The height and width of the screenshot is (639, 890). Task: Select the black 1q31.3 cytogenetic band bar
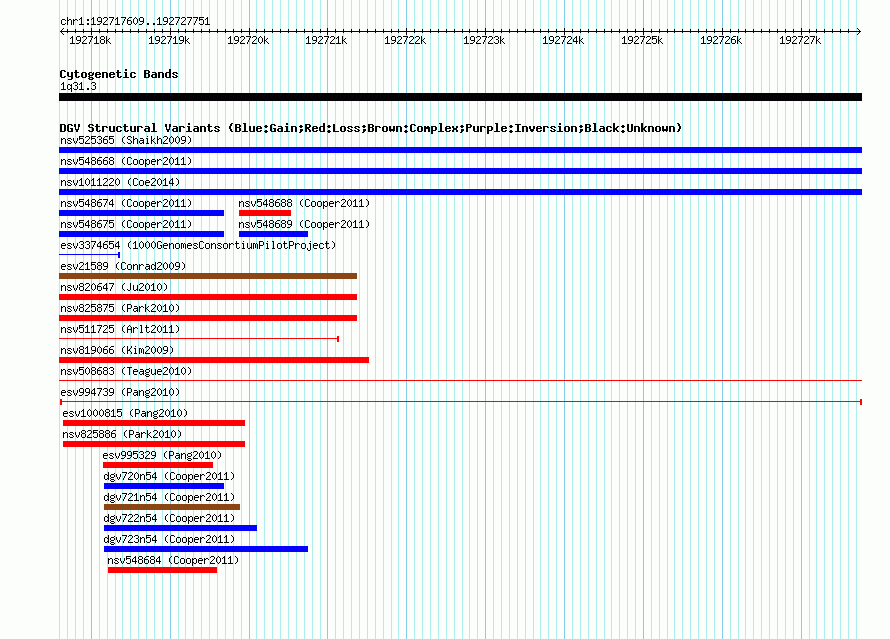coord(460,97)
